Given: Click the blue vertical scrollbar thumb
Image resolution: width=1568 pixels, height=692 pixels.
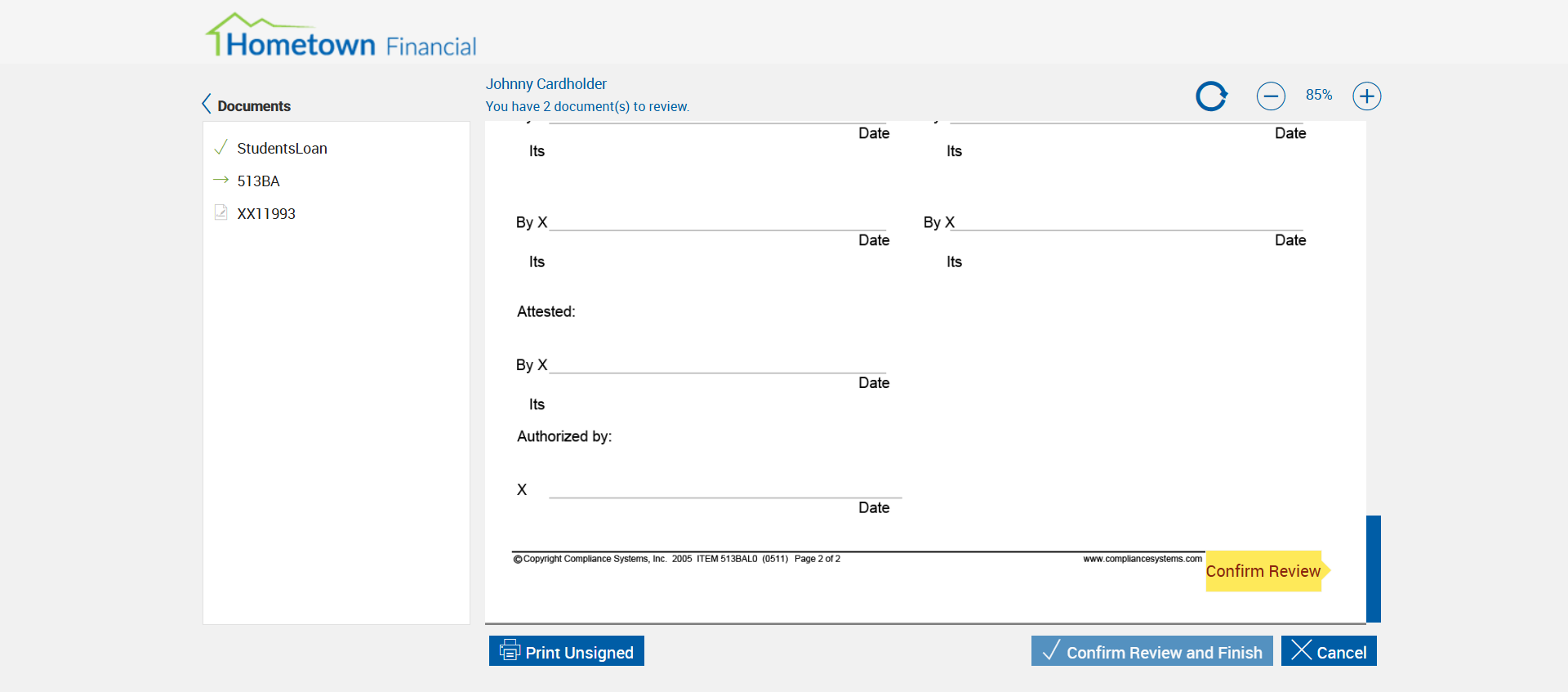Looking at the screenshot, I should (x=1374, y=569).
